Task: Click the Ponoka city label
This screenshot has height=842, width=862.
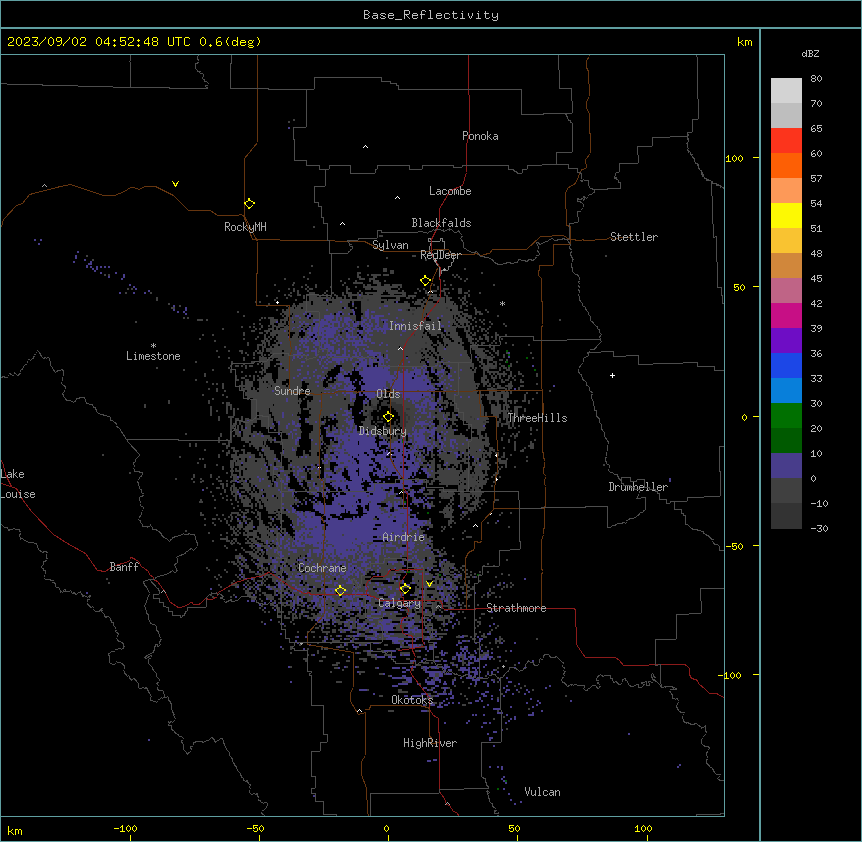Action: click(x=480, y=136)
